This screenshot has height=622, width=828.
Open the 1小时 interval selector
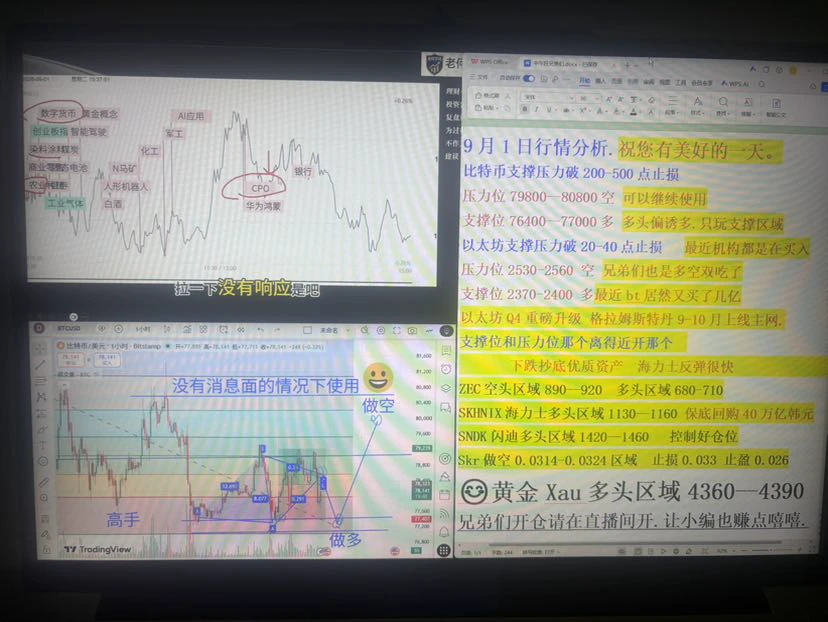144,329
